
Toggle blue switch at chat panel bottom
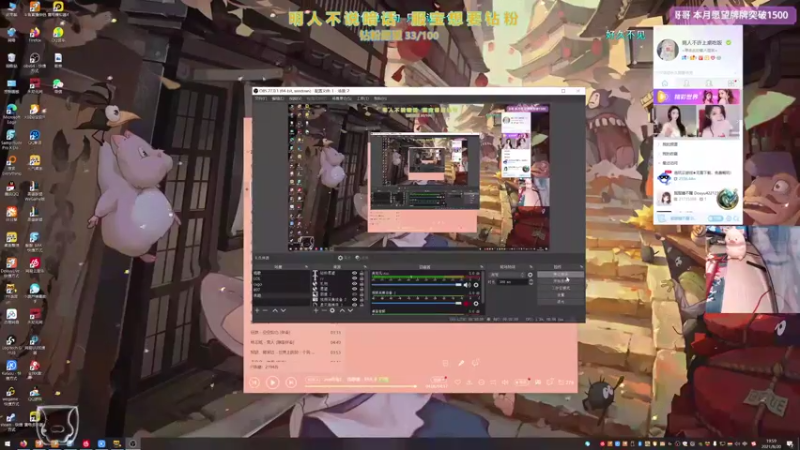click(716, 218)
